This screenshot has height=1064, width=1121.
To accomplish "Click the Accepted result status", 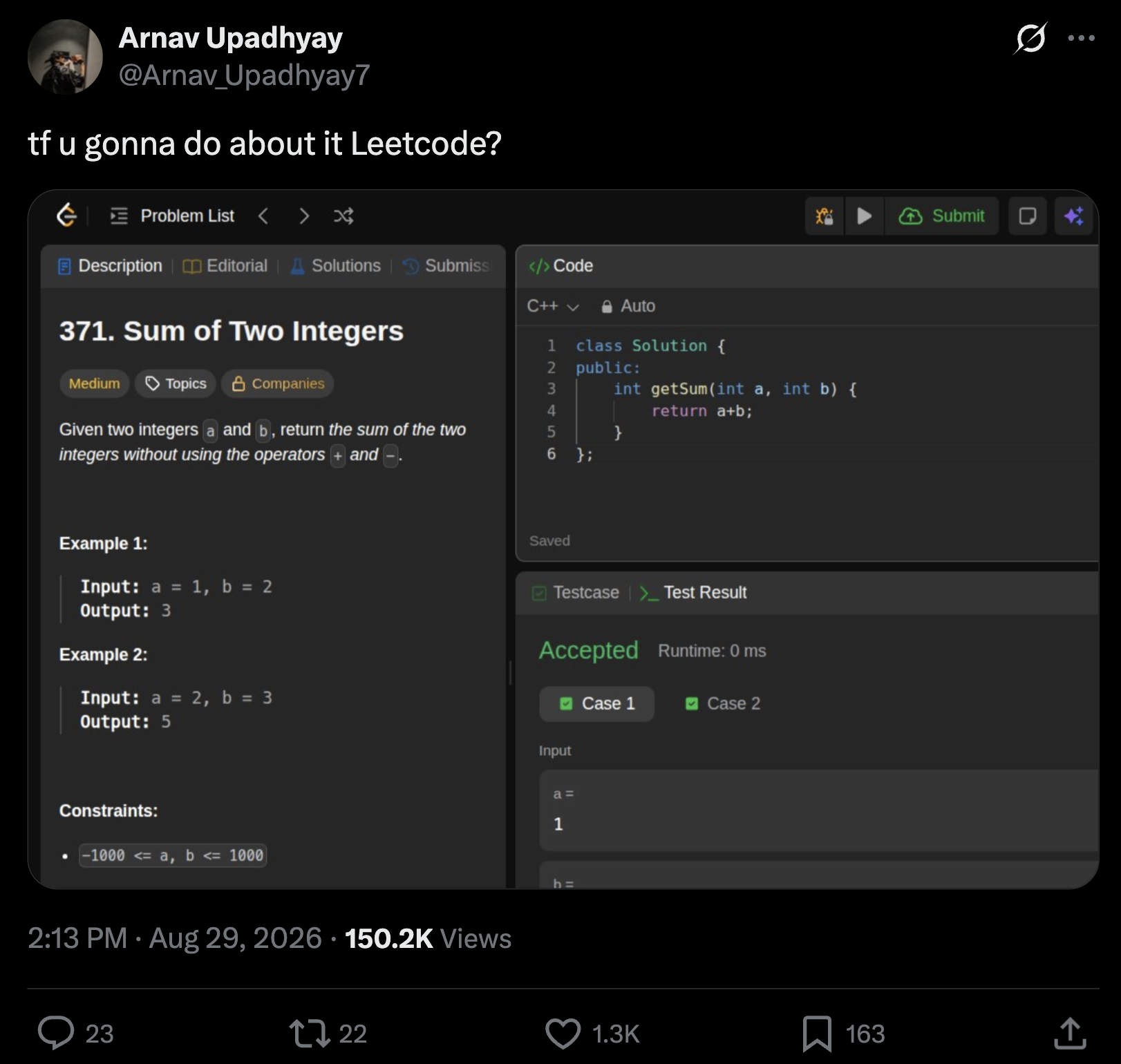I will tap(589, 651).
